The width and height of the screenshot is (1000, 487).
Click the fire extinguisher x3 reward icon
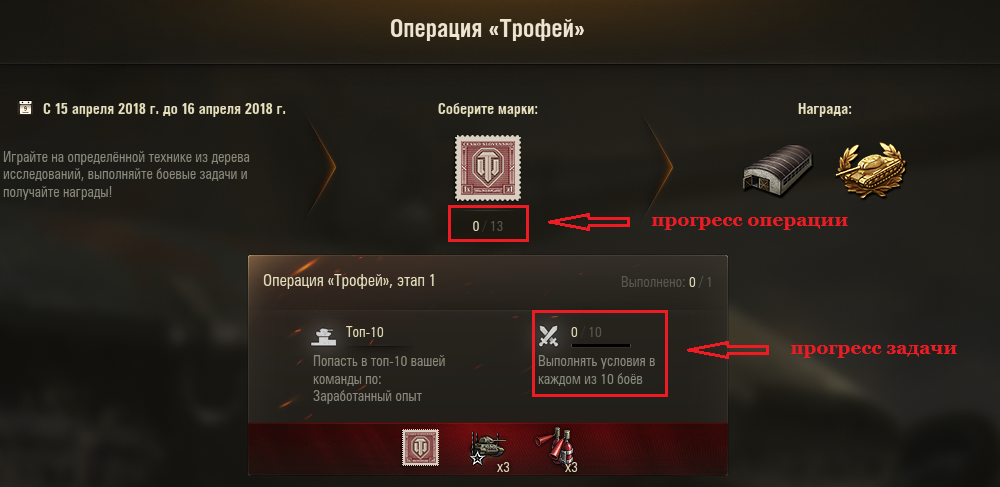click(x=557, y=449)
